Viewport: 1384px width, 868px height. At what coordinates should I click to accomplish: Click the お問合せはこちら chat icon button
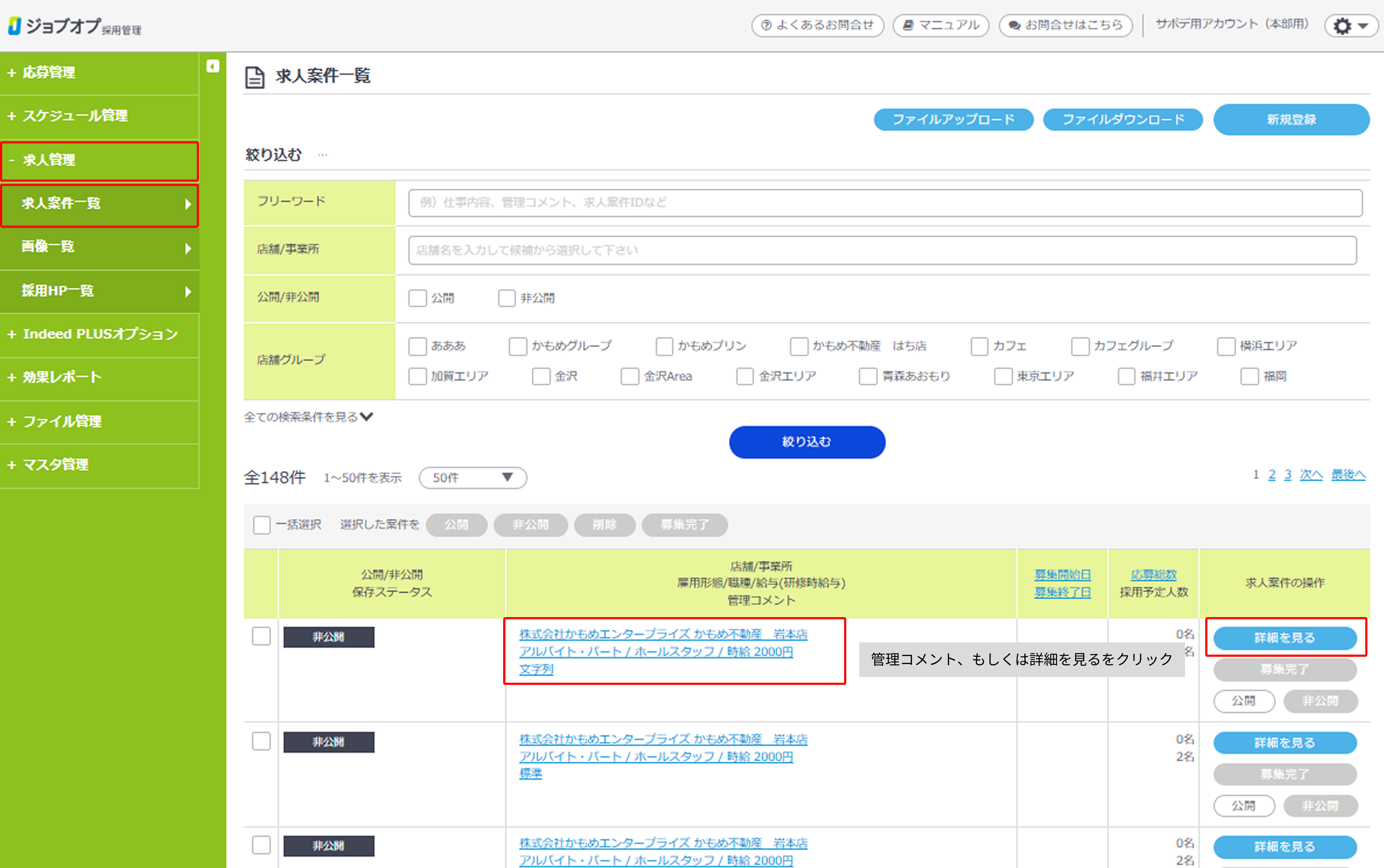pyautogui.click(x=1065, y=25)
